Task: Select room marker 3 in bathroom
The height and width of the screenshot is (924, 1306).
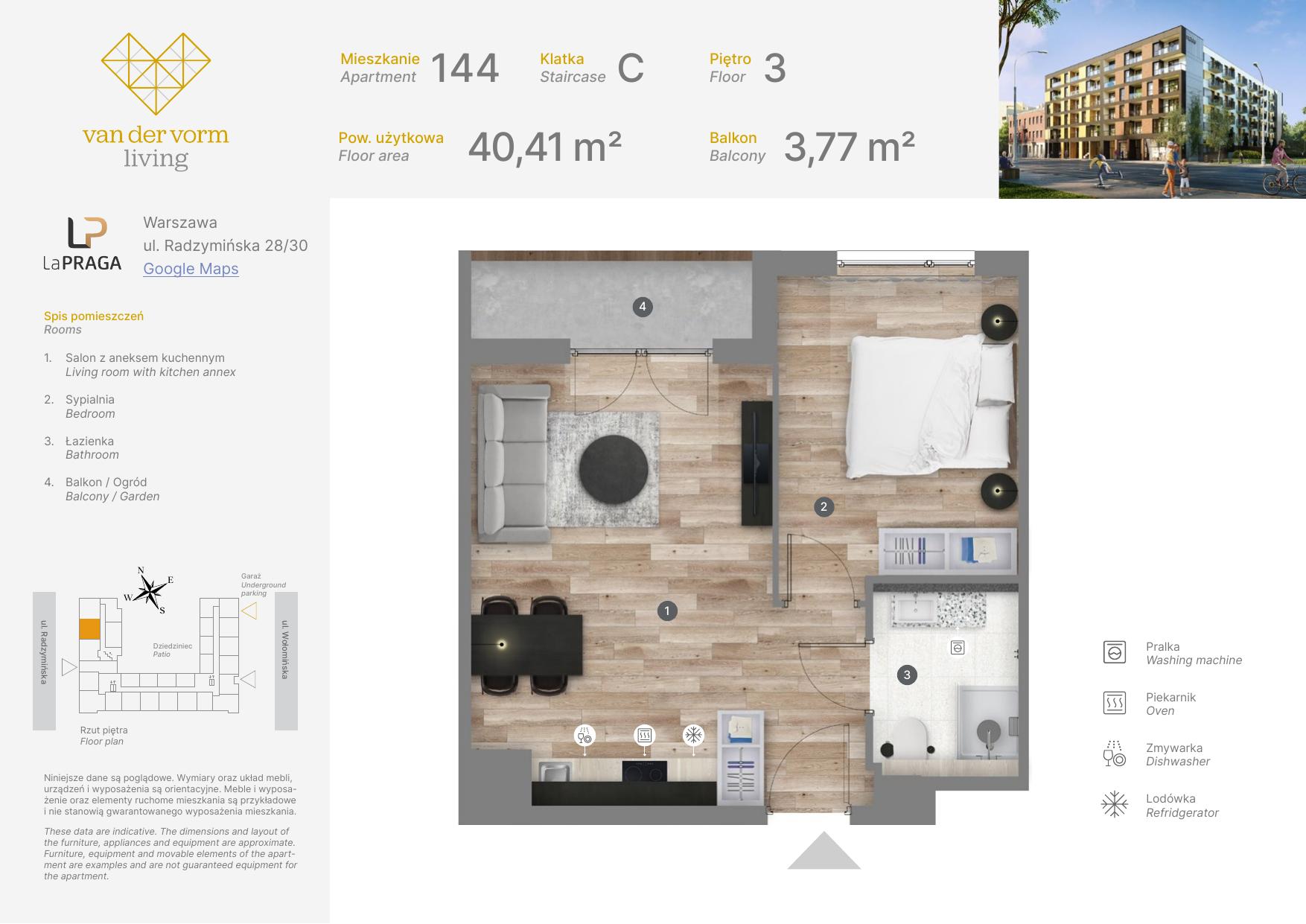Action: pyautogui.click(x=907, y=675)
